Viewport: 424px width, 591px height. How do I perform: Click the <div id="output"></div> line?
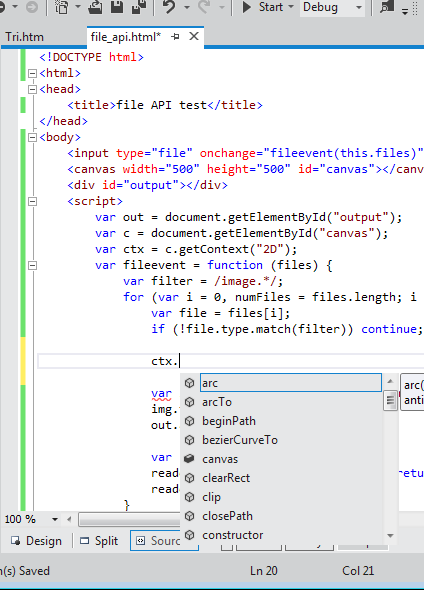[147, 185]
